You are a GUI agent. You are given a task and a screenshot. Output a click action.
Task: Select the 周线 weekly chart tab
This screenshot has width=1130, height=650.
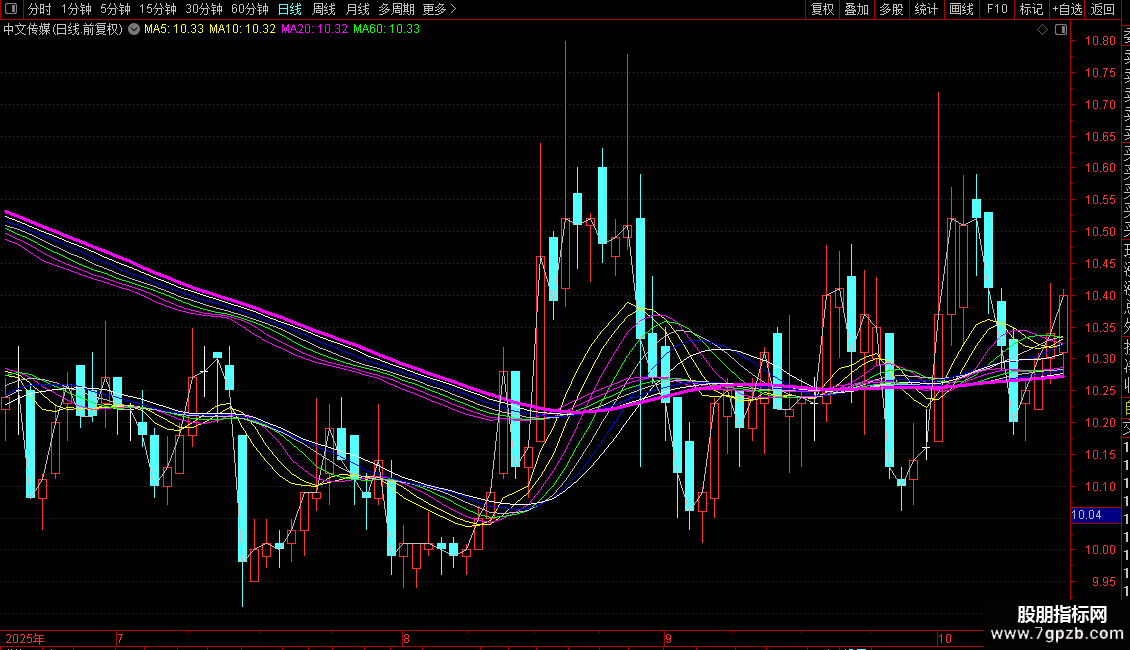click(324, 9)
